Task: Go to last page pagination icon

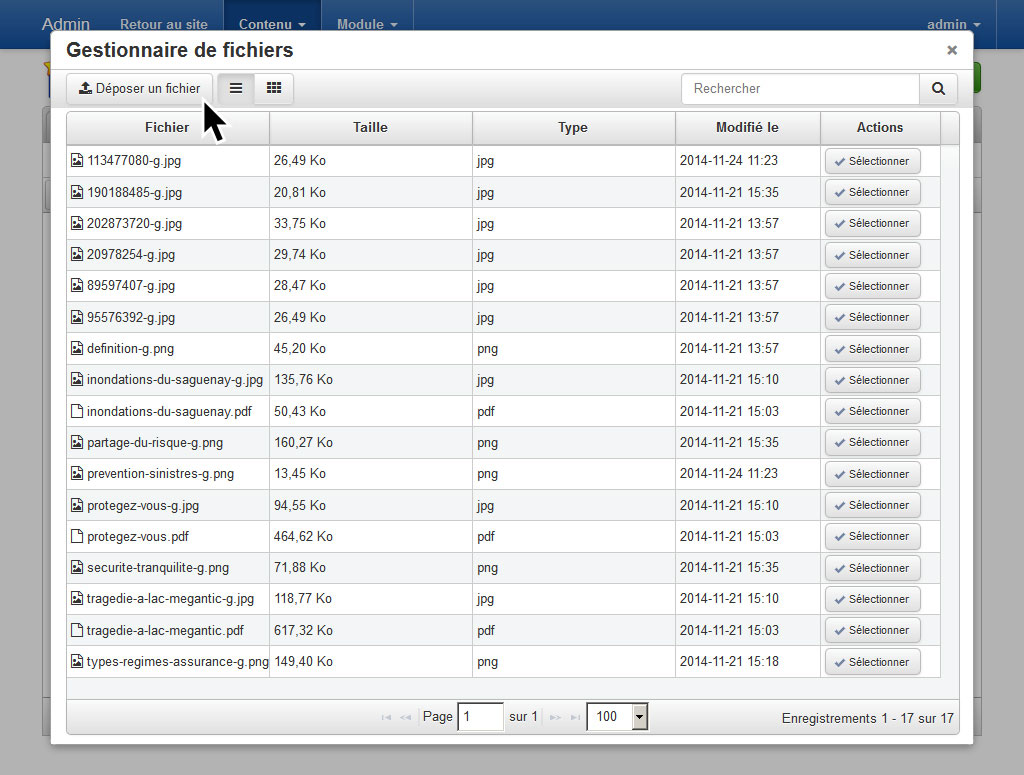Action: point(575,717)
